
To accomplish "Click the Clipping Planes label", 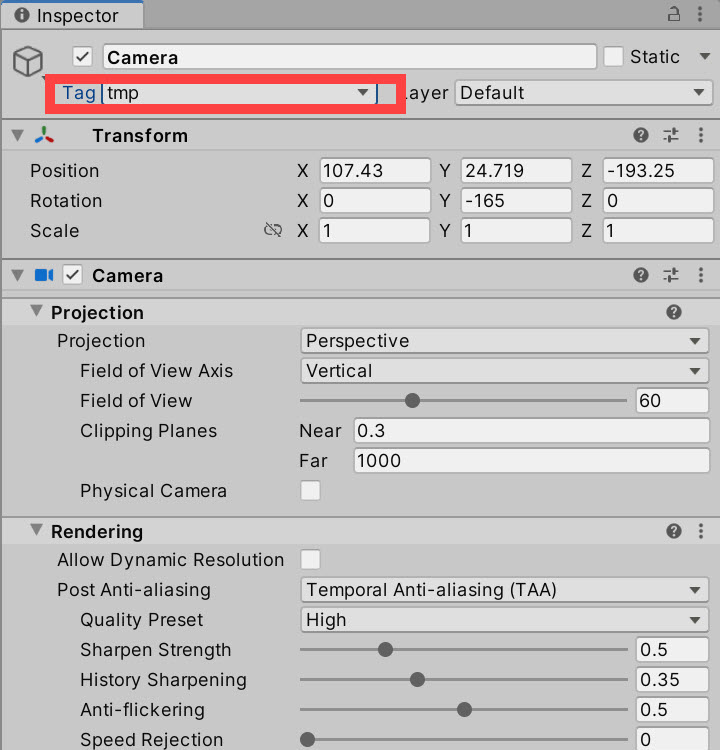I will [x=148, y=431].
